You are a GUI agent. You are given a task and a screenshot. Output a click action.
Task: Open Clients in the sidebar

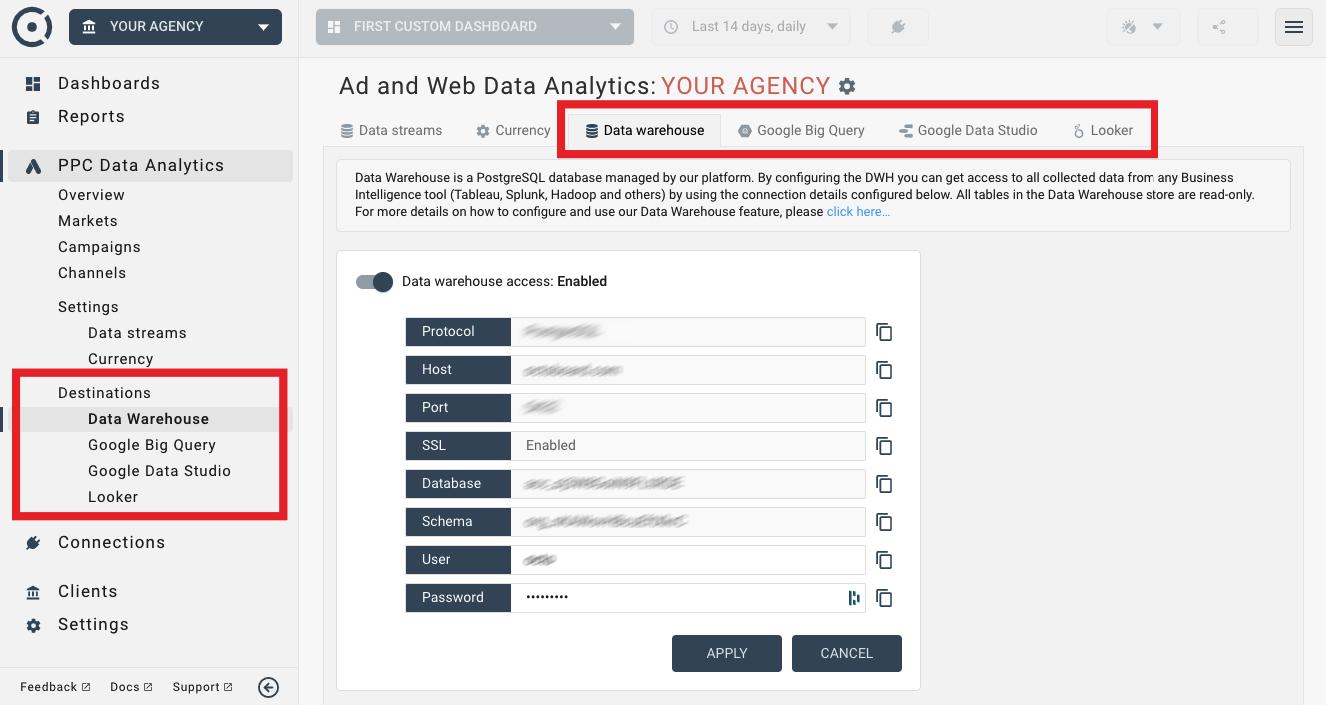coord(88,592)
